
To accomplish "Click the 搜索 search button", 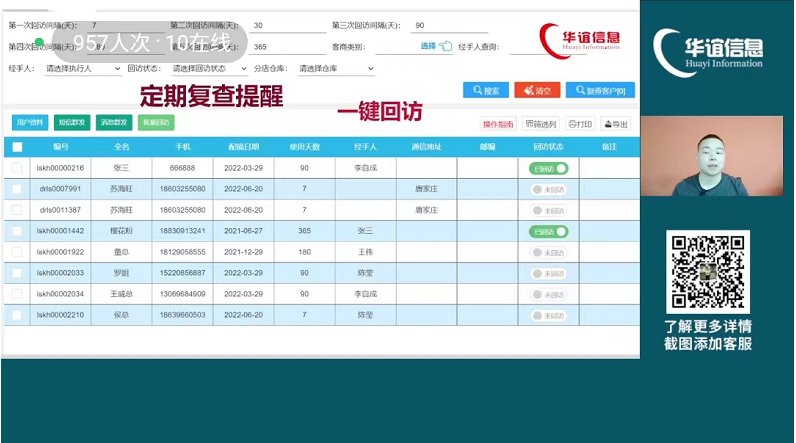I will click(485, 91).
